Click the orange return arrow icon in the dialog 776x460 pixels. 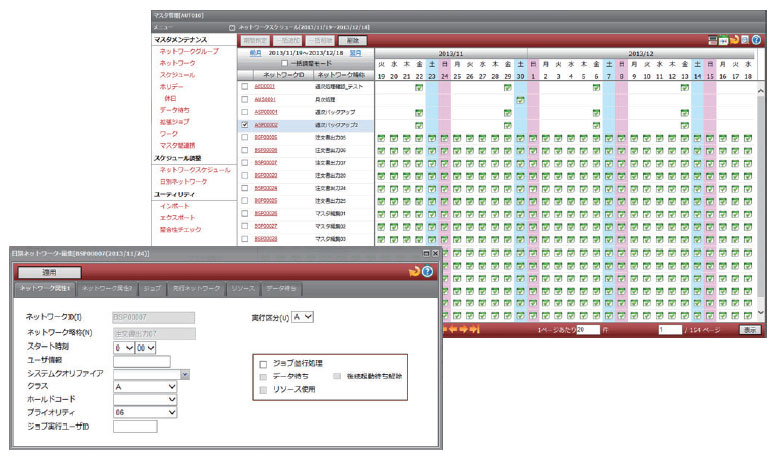(x=413, y=272)
